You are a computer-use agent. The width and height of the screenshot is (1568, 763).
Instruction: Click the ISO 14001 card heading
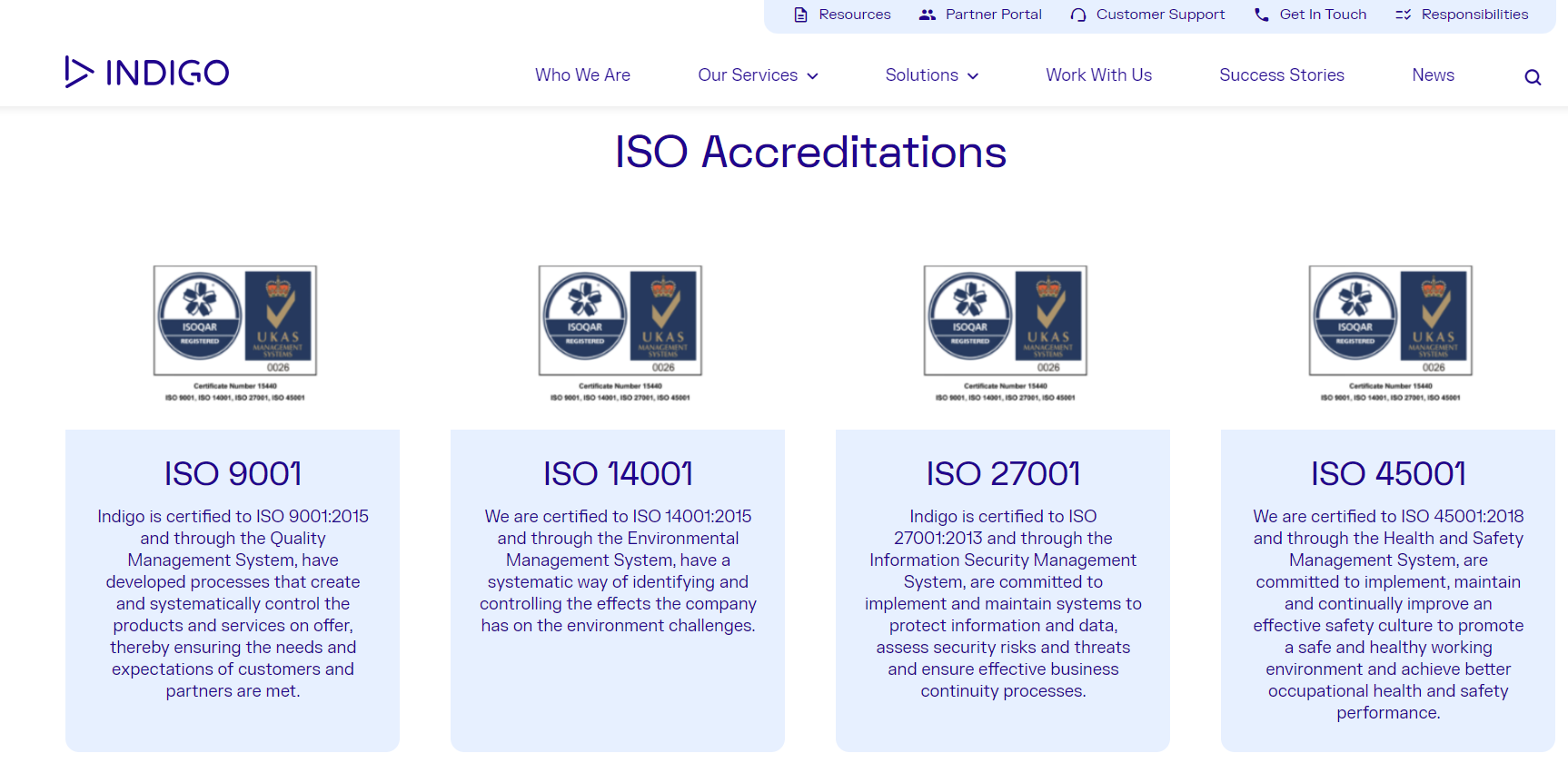[618, 473]
